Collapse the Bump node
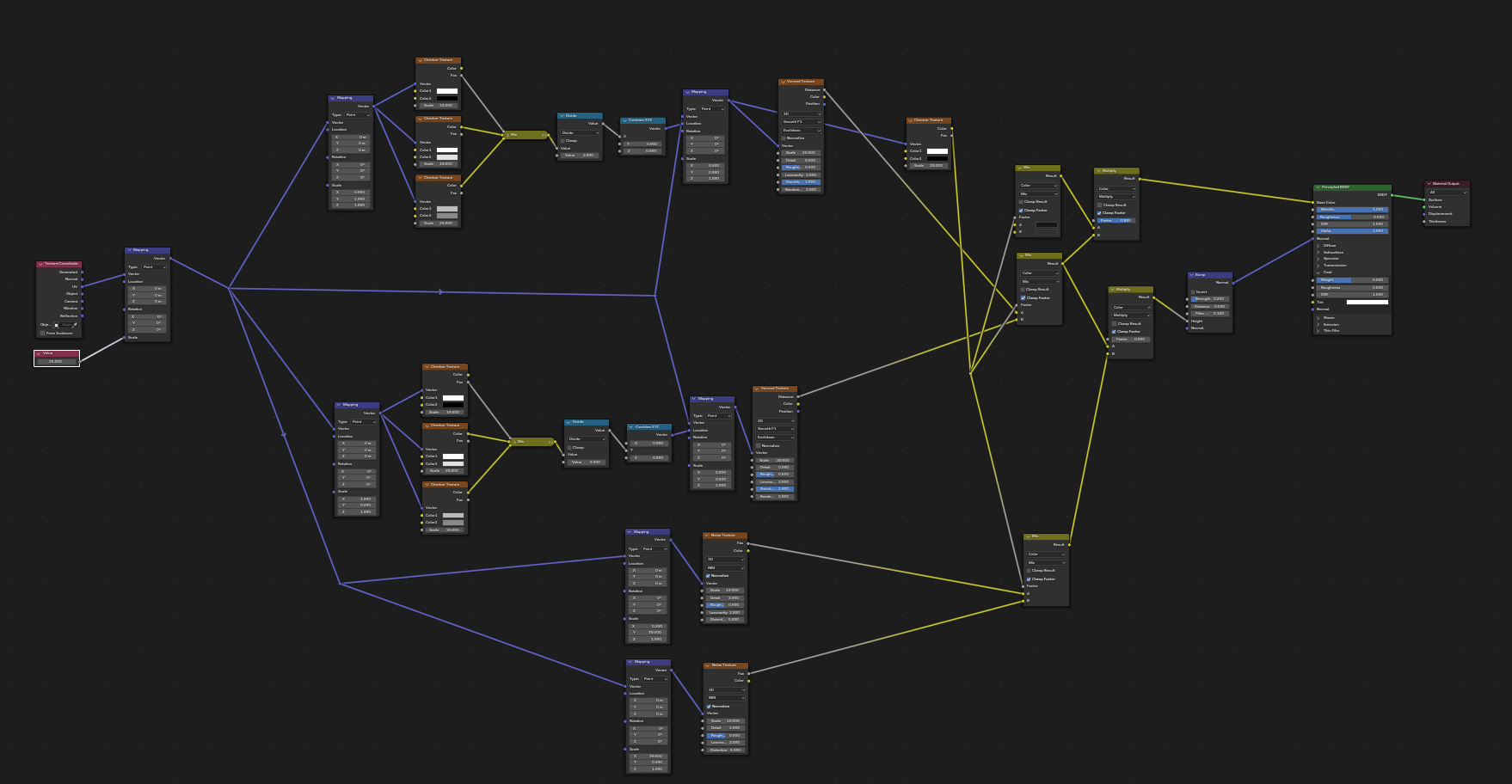 click(x=1191, y=275)
